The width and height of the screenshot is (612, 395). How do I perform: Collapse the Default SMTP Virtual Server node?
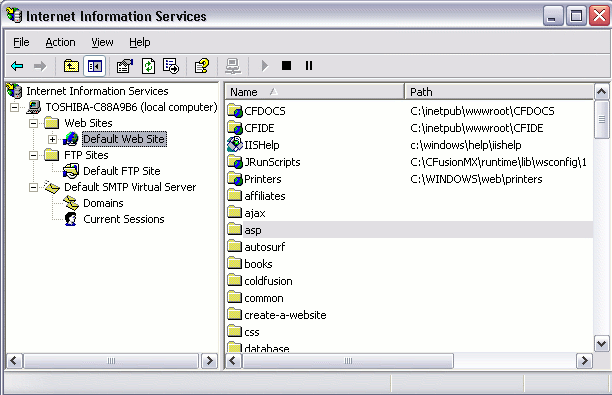click(34, 187)
